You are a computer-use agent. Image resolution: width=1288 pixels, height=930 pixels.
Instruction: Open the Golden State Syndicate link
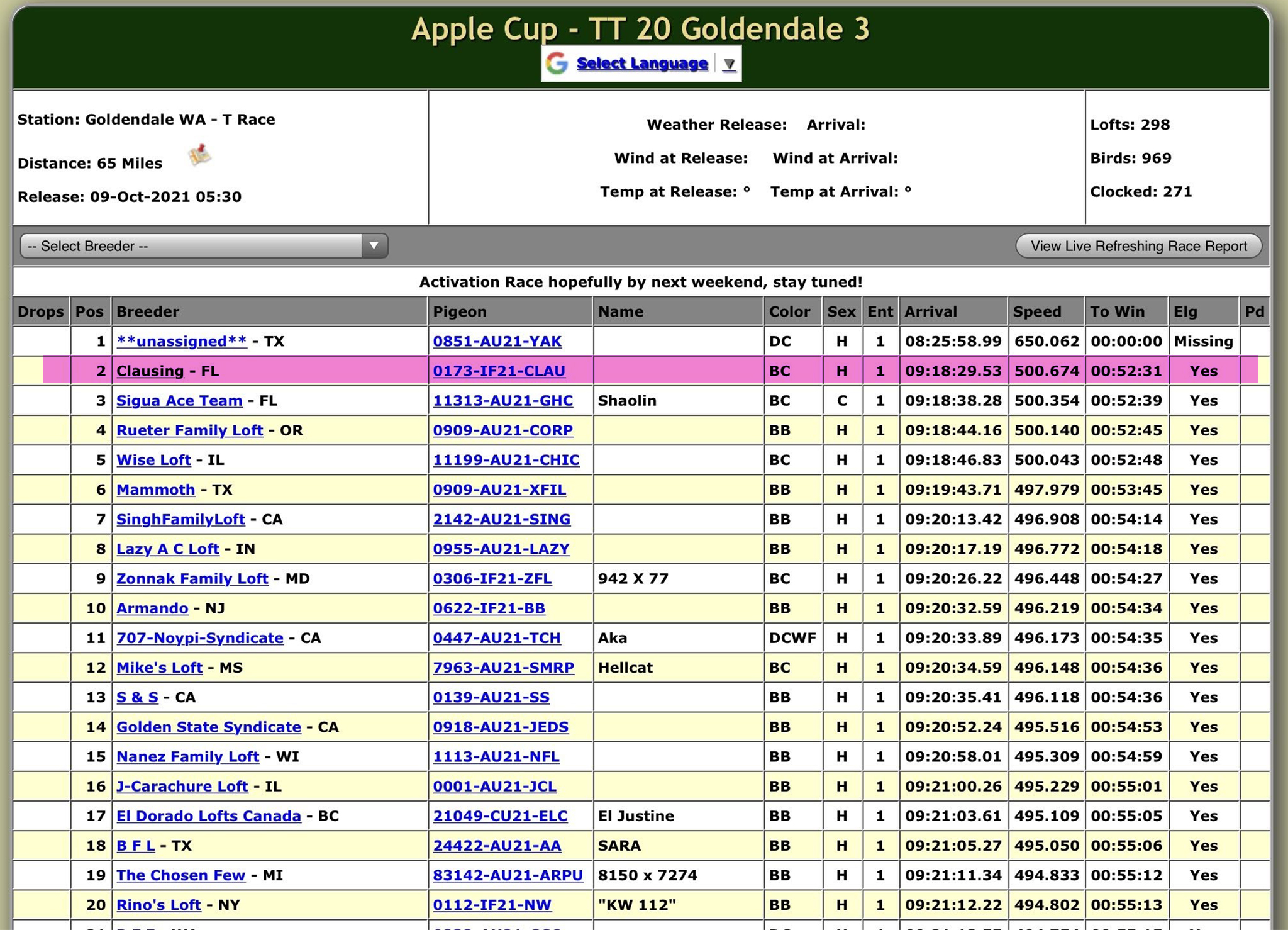pos(209,727)
